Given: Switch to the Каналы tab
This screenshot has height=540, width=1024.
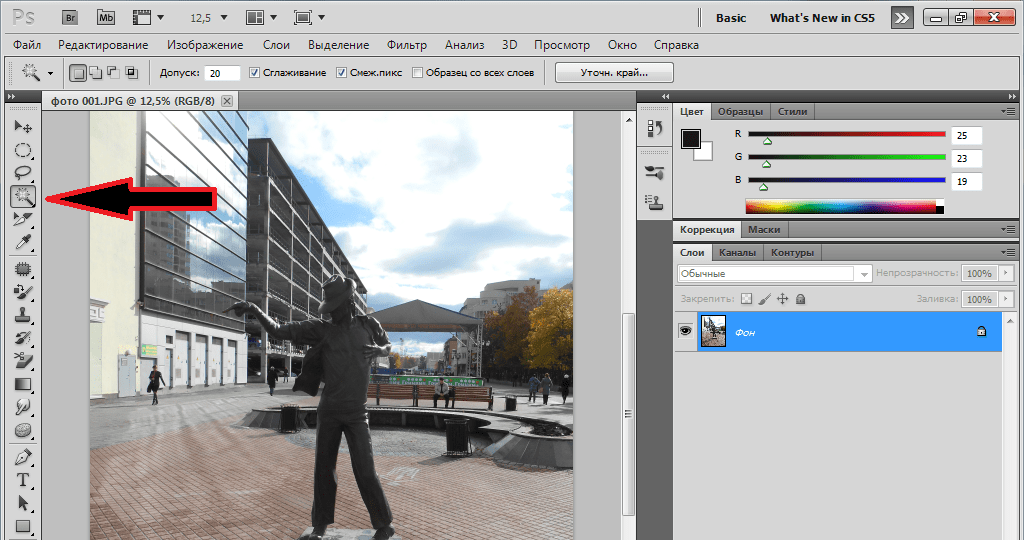Looking at the screenshot, I should [737, 253].
